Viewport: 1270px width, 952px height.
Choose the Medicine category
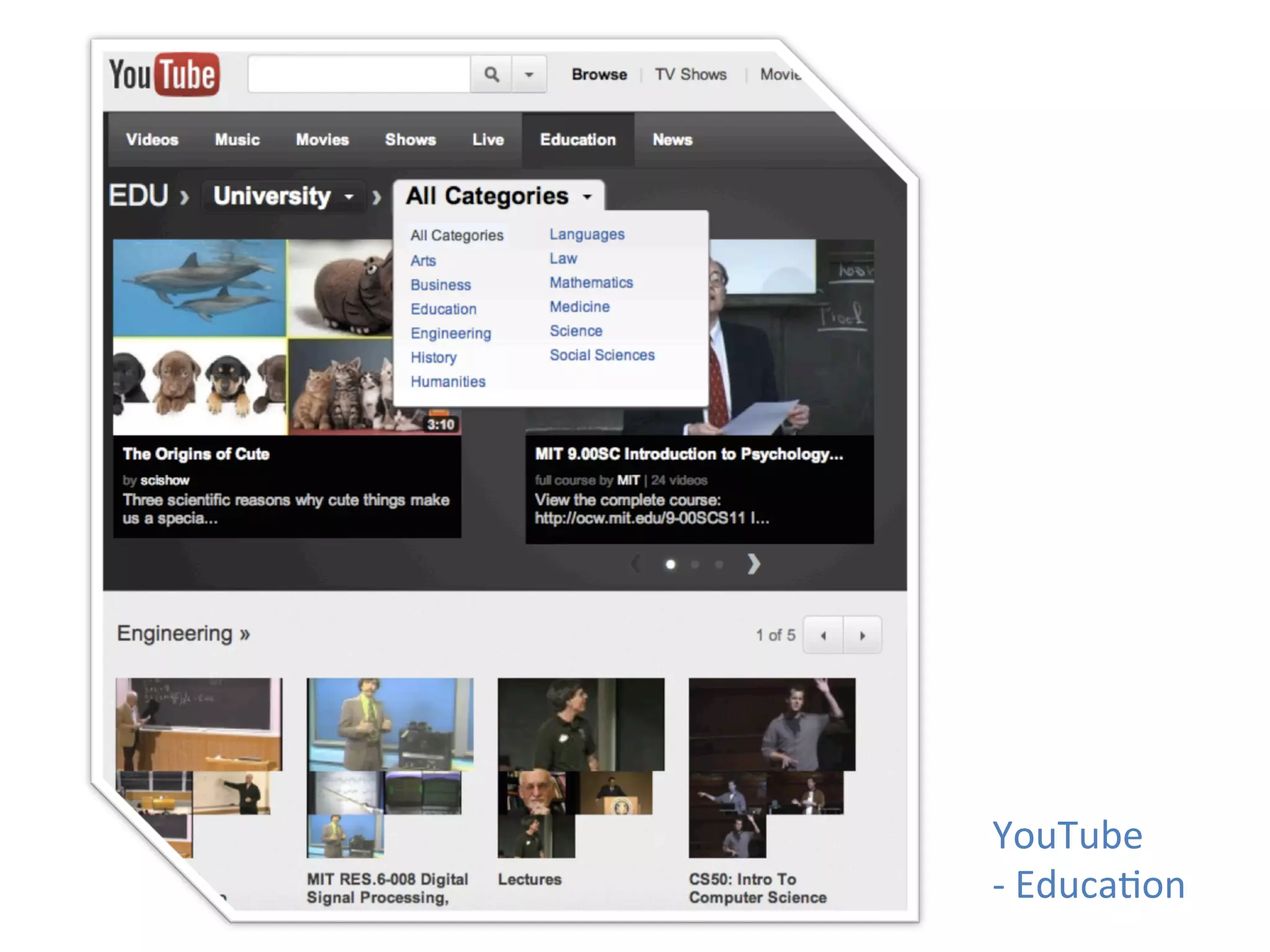(579, 307)
